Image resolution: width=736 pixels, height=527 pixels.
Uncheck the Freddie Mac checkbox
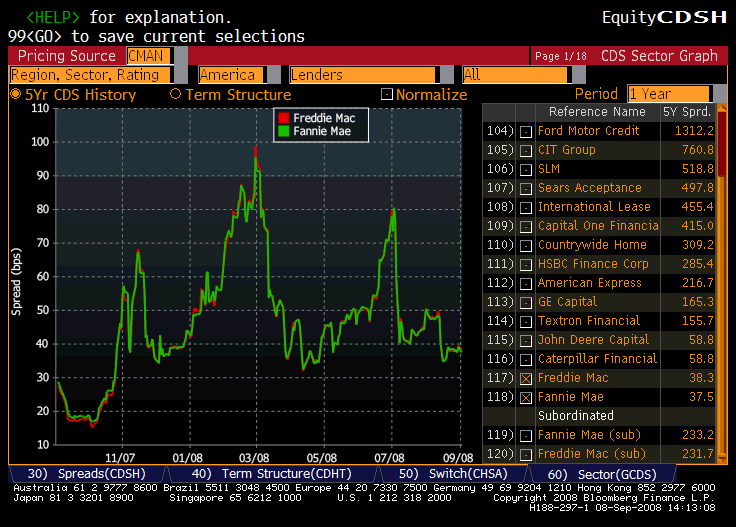point(526,378)
